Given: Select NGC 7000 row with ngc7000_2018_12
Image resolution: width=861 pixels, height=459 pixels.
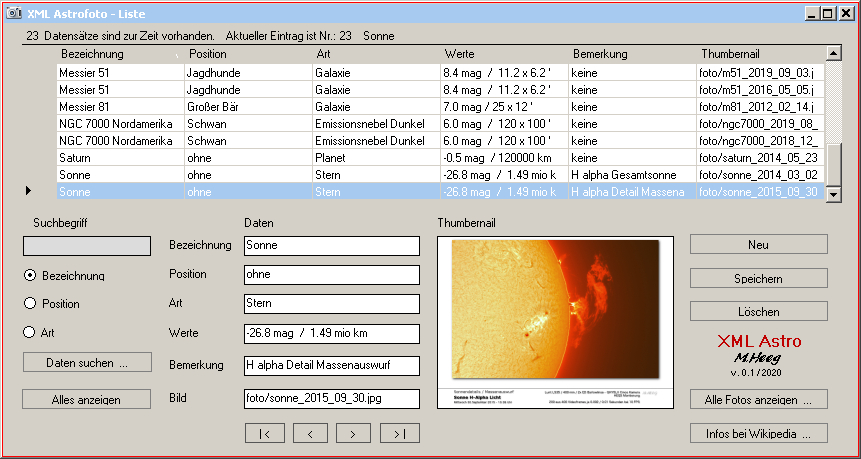Looking at the screenshot, I should 440,141.
